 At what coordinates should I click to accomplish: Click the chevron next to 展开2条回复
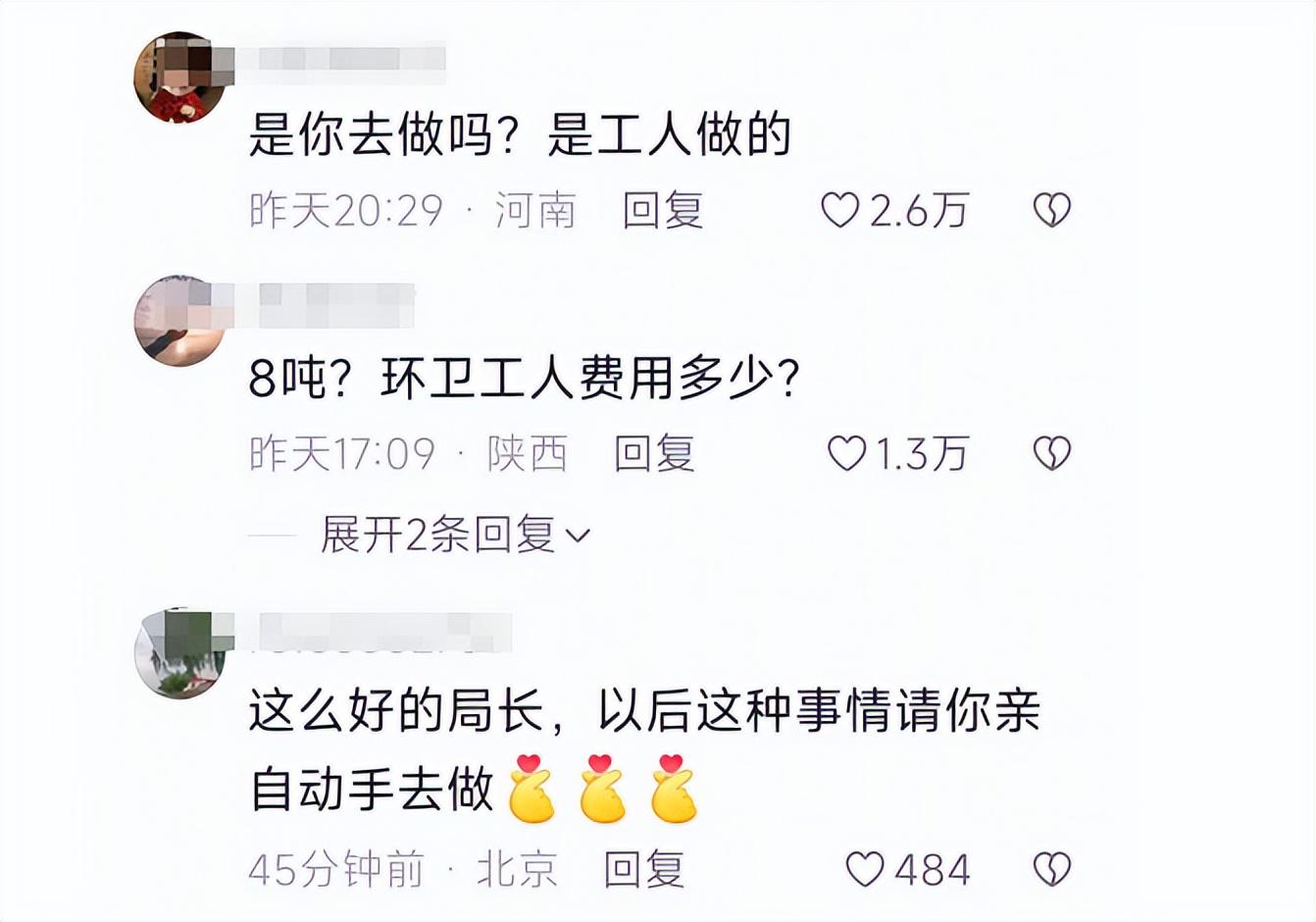click(579, 536)
